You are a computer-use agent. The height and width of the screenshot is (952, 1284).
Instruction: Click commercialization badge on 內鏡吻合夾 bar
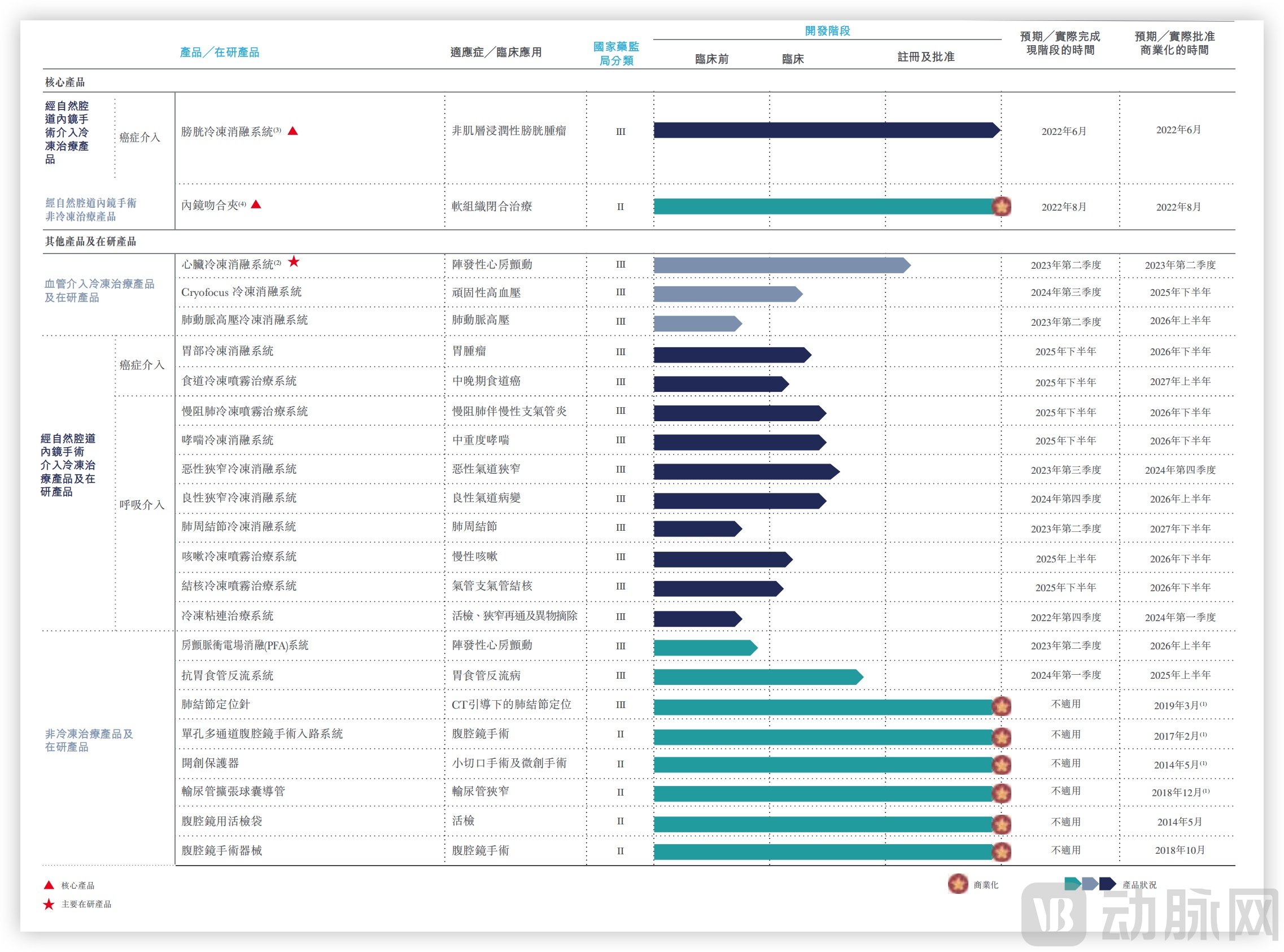1001,206
